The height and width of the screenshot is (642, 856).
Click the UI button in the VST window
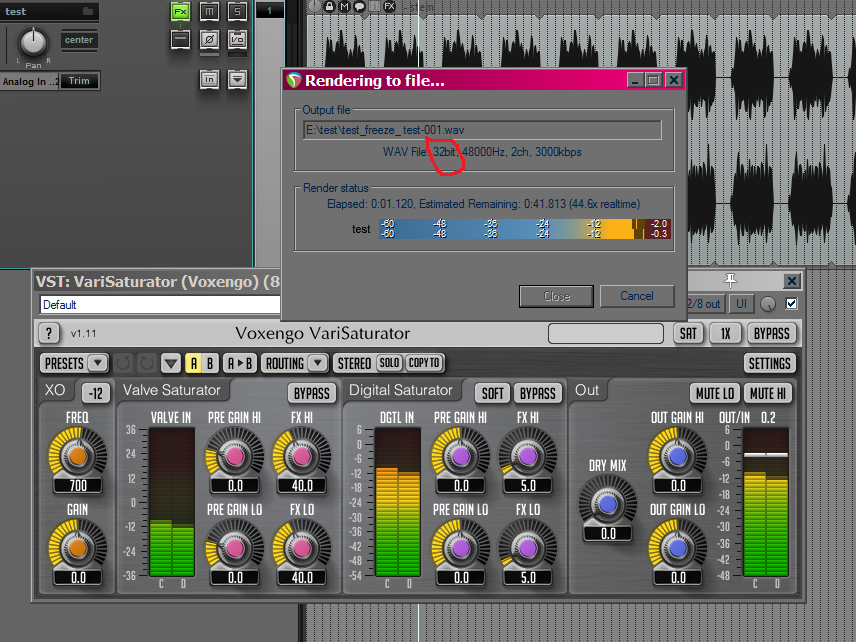pyautogui.click(x=741, y=304)
